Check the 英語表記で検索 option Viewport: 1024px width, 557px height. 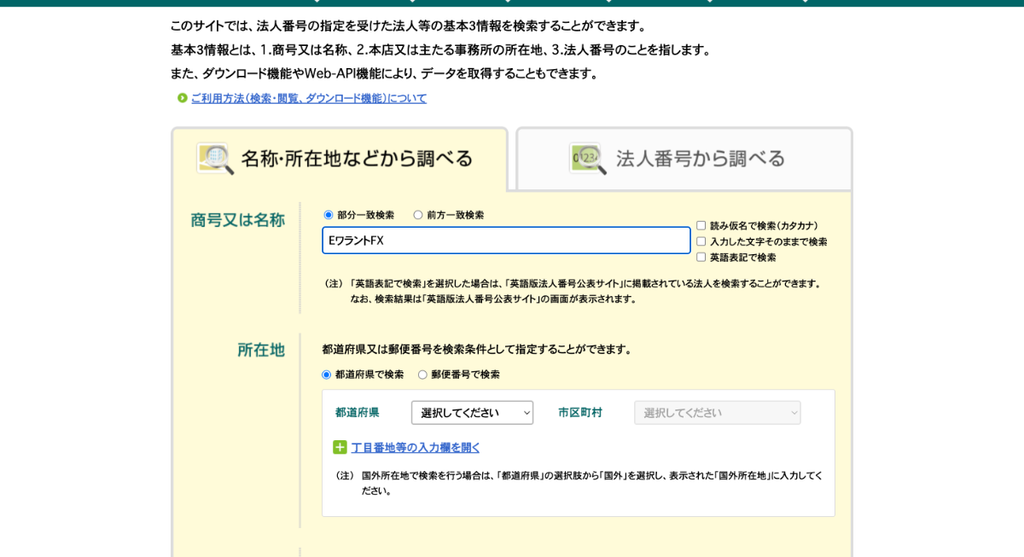point(701,257)
